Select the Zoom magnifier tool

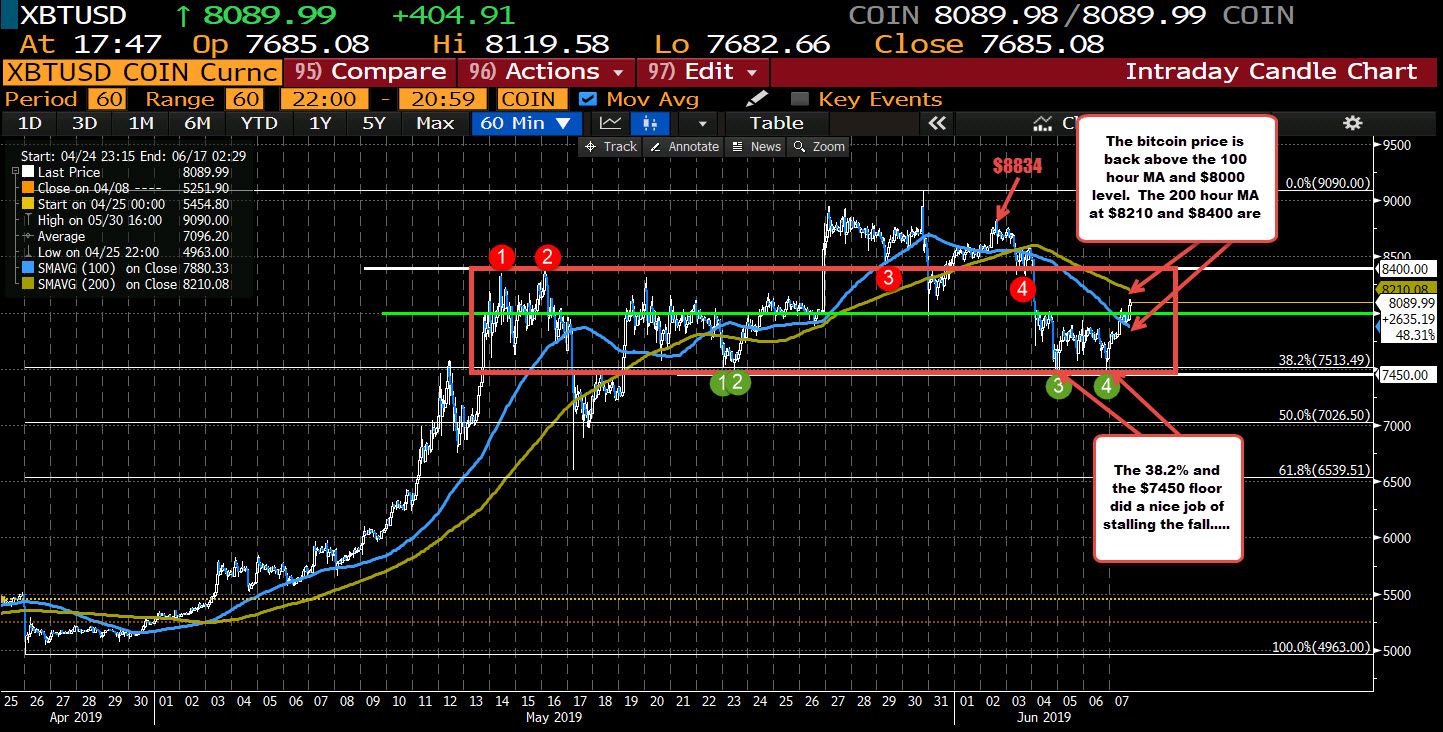tap(819, 146)
